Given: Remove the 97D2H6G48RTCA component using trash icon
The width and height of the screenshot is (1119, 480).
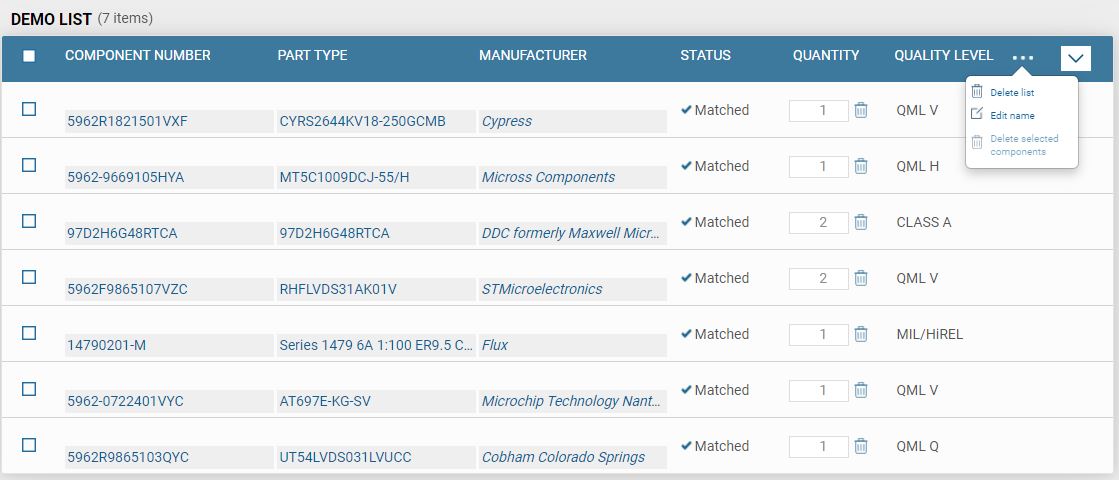Looking at the screenshot, I should point(860,222).
